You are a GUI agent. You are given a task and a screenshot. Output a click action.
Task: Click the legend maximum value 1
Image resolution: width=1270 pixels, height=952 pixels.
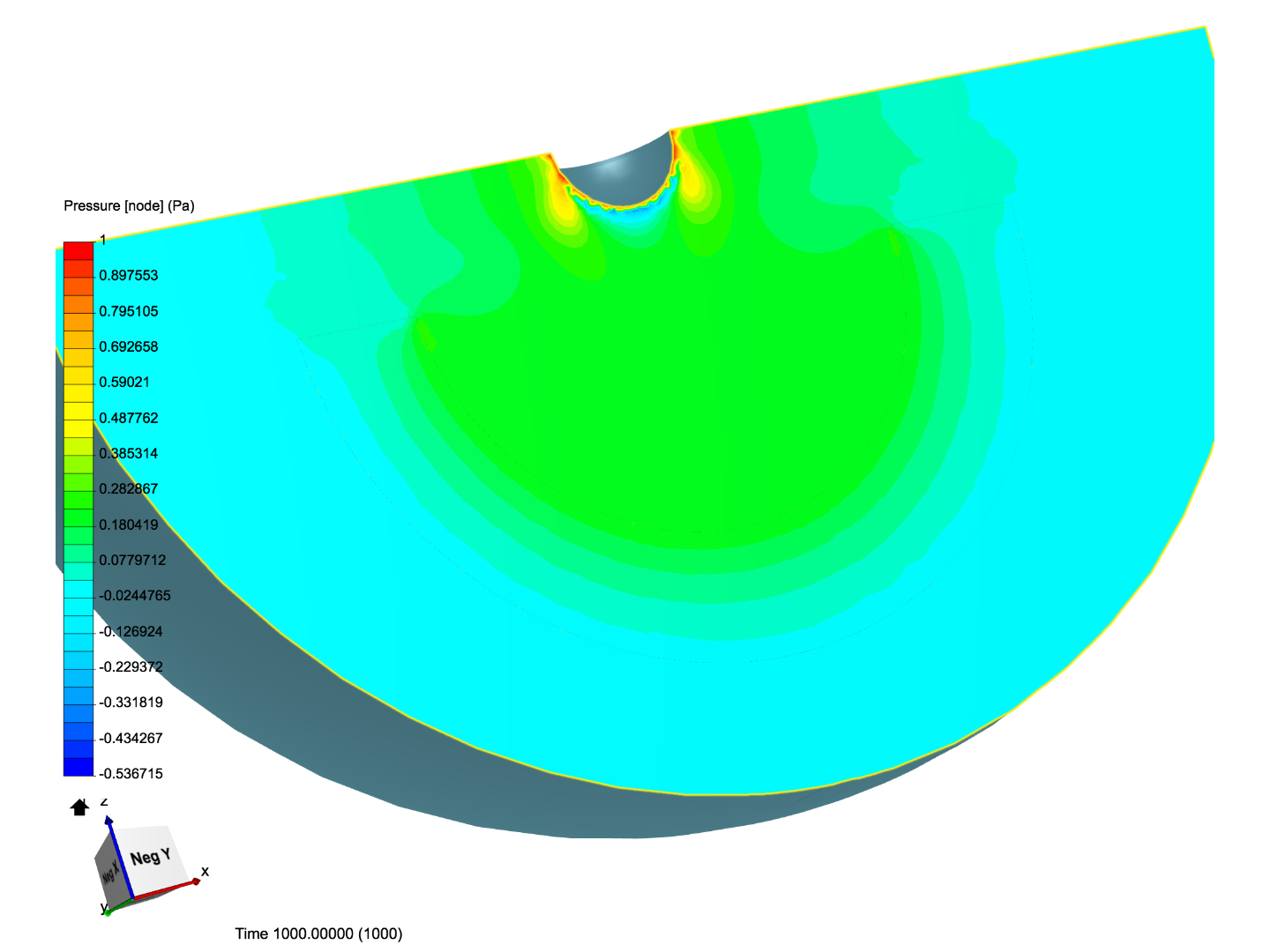(x=102, y=240)
